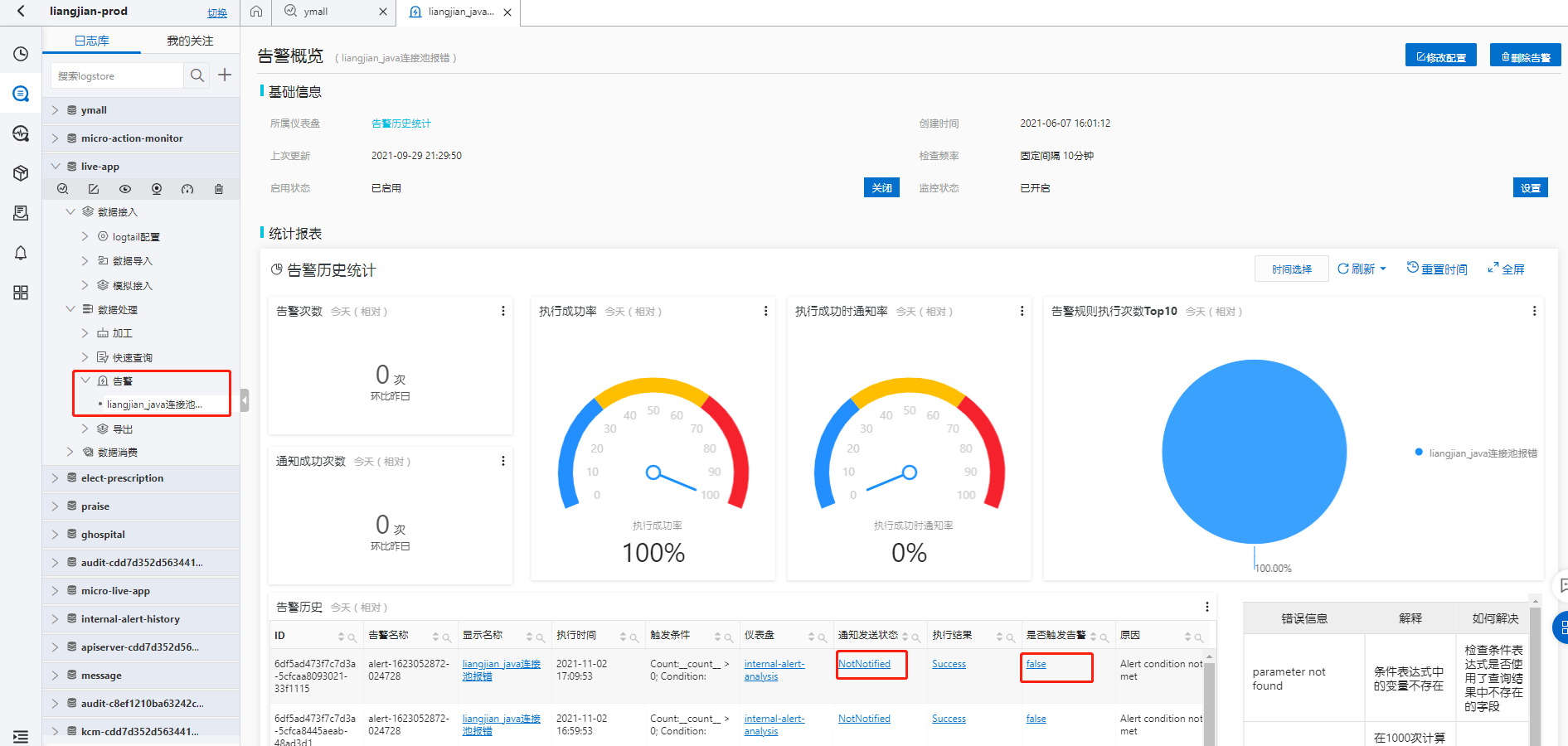The image size is (1568, 746).
Task: Open the bell alerts icon in left sidebar
Action: [x=21, y=253]
